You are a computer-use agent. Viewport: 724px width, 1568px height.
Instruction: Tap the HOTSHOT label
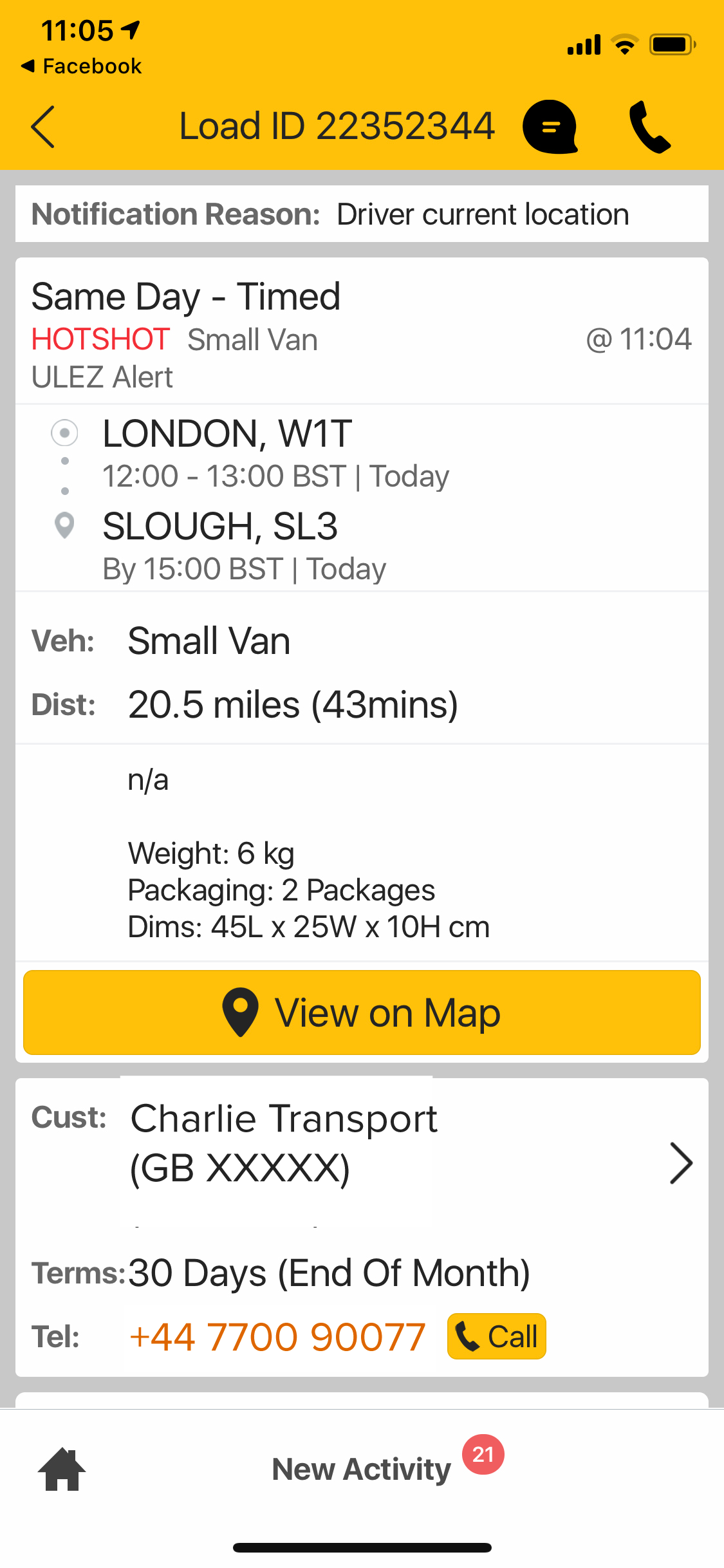[101, 339]
